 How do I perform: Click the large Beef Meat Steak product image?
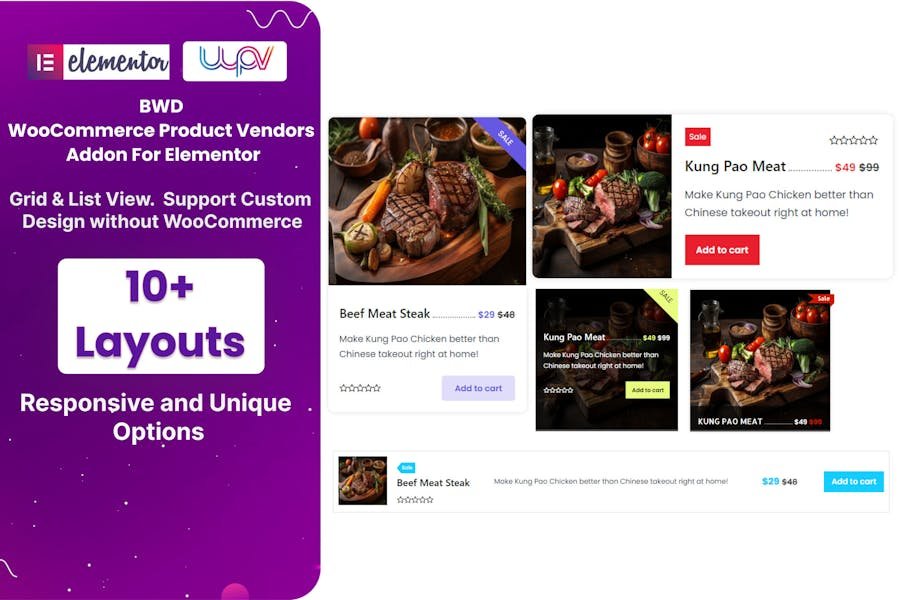[427, 201]
